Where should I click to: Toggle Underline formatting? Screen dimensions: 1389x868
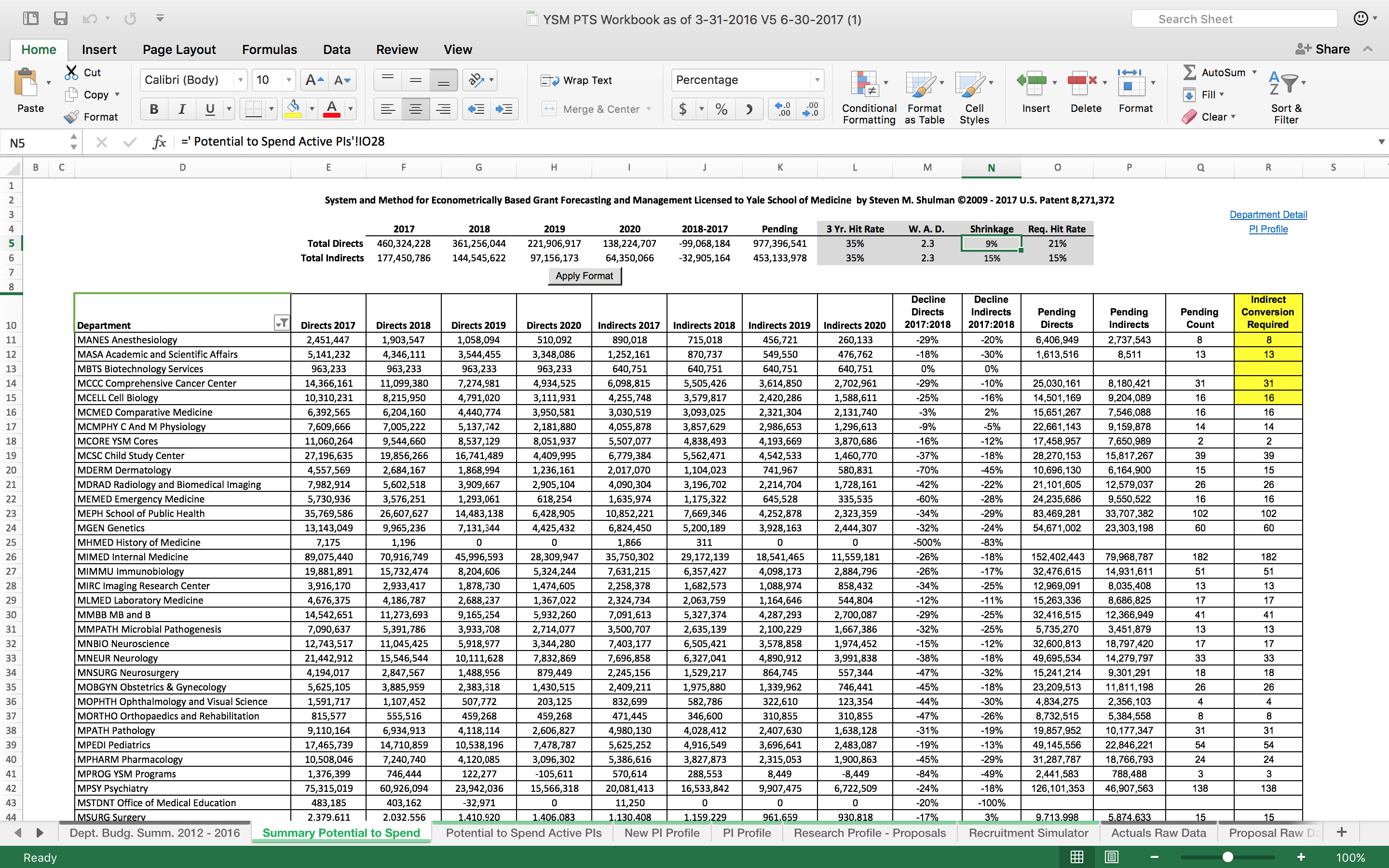[210, 109]
